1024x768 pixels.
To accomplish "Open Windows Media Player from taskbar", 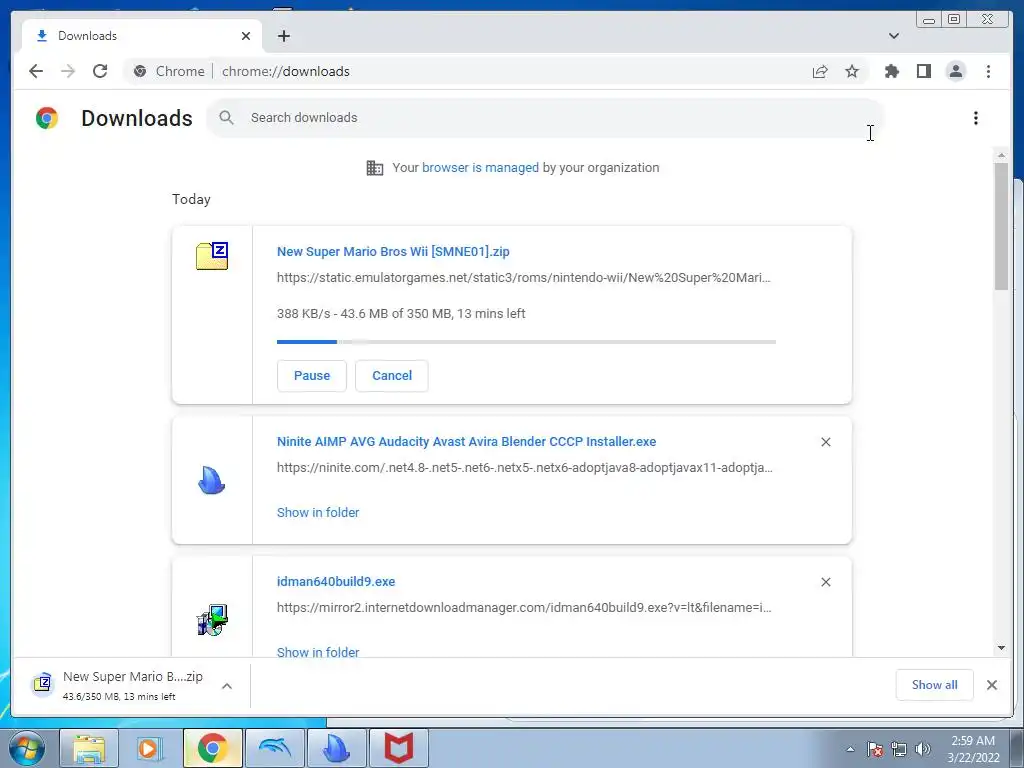I will click(x=150, y=748).
